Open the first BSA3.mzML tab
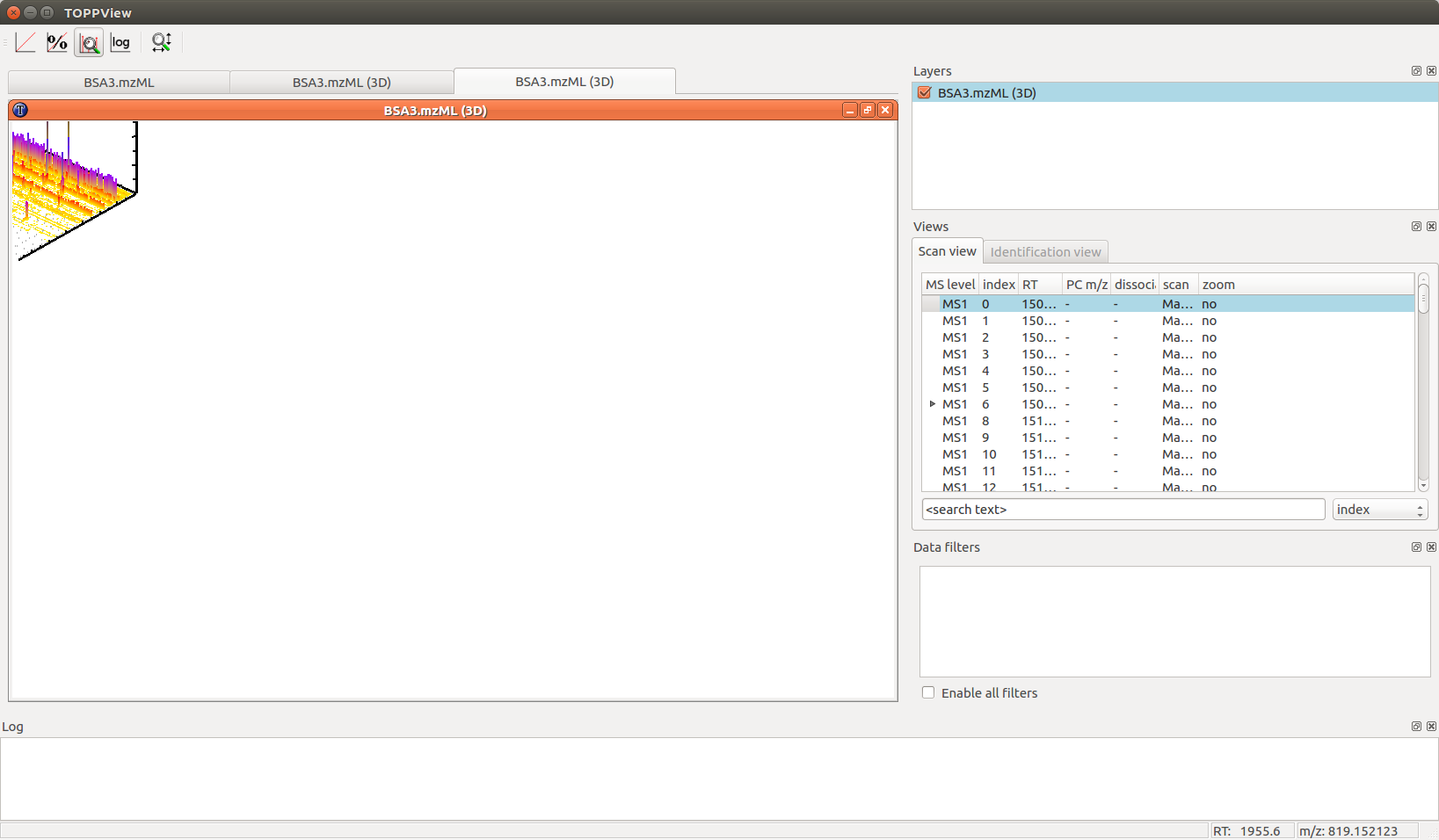This screenshot has height=840, width=1439. point(119,82)
